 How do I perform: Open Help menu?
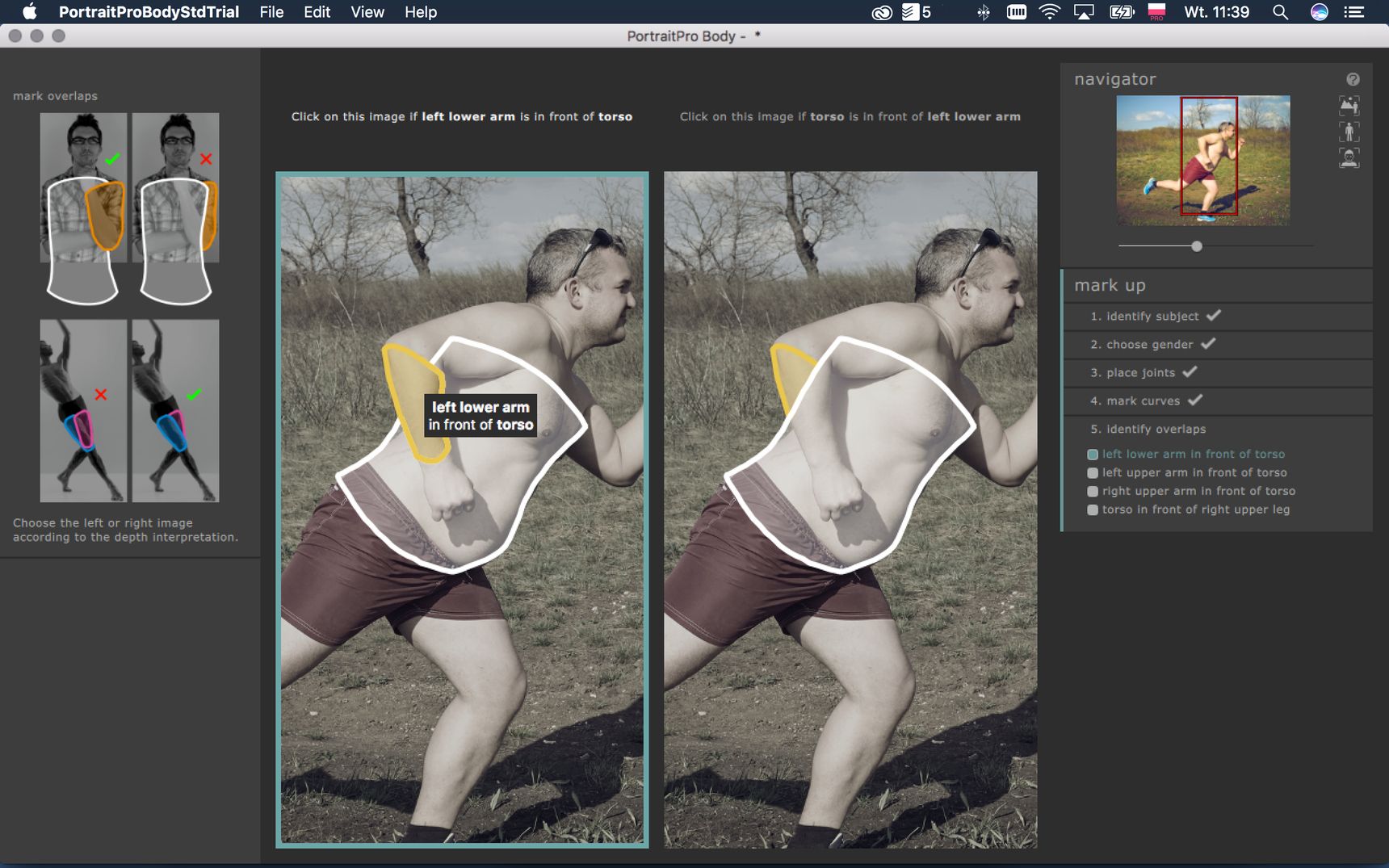[x=421, y=12]
